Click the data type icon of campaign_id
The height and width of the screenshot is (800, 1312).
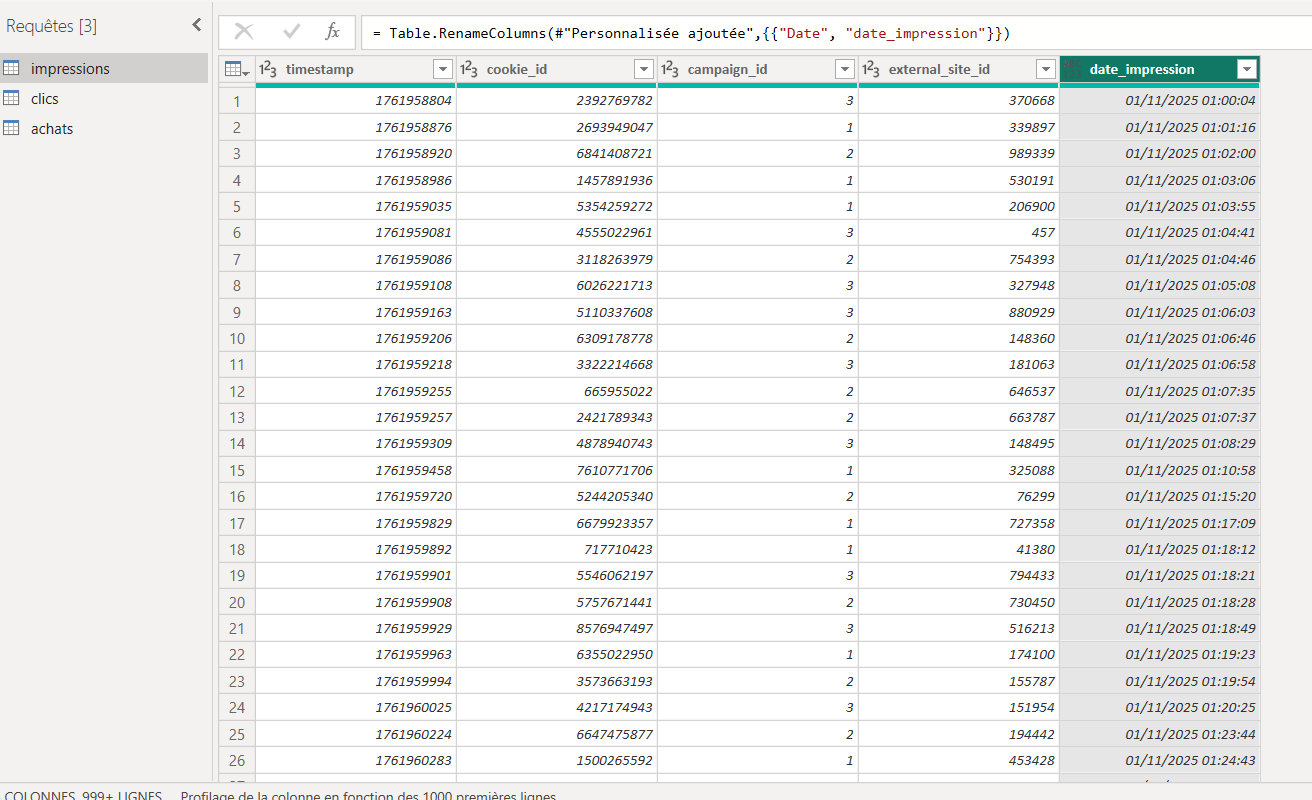tap(670, 69)
